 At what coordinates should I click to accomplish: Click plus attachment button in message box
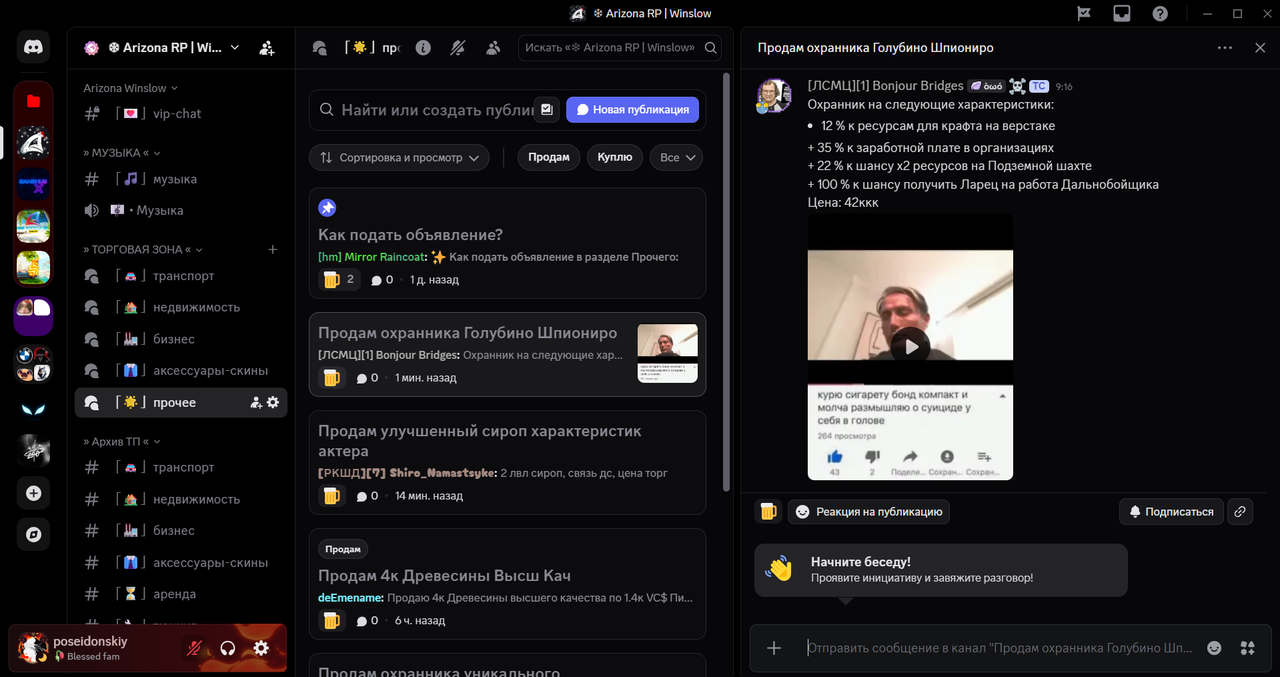click(x=774, y=648)
